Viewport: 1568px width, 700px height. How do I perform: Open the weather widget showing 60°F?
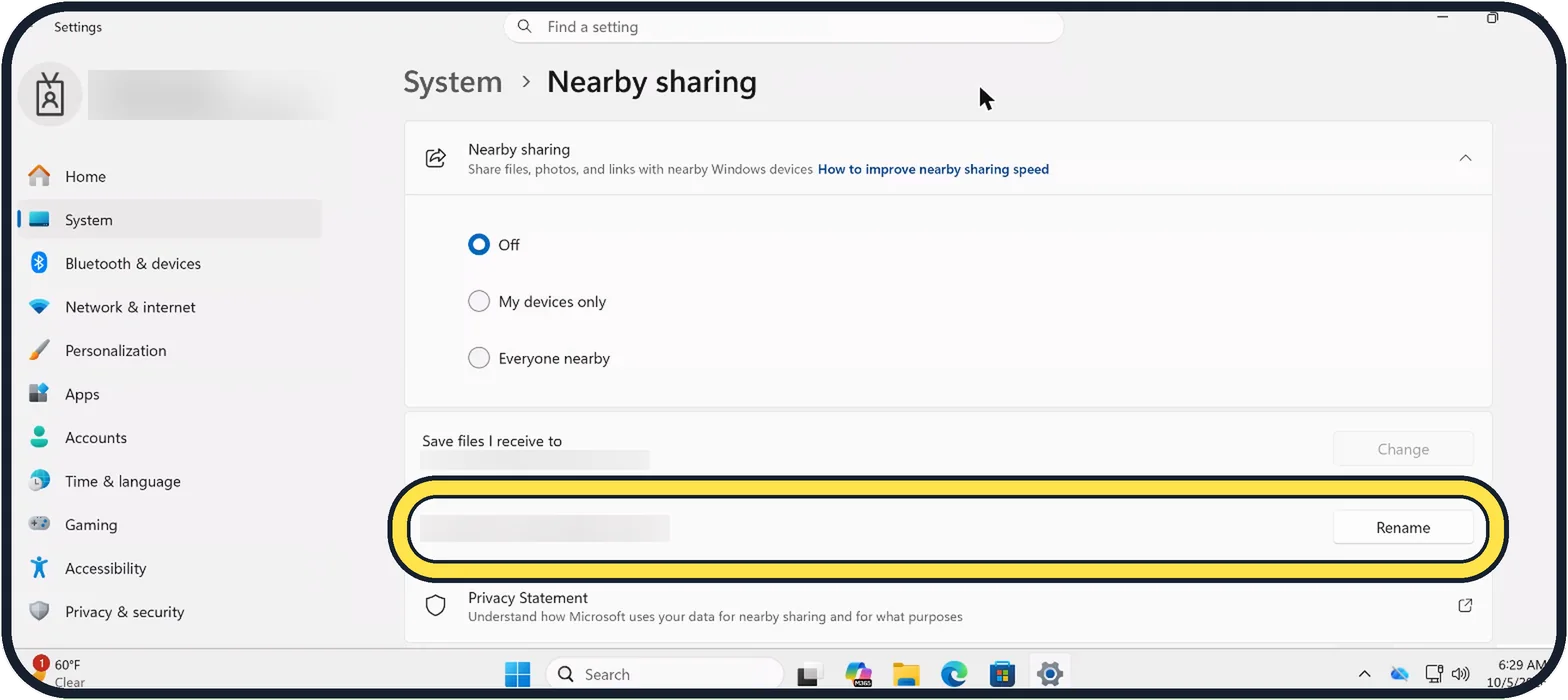coord(58,673)
